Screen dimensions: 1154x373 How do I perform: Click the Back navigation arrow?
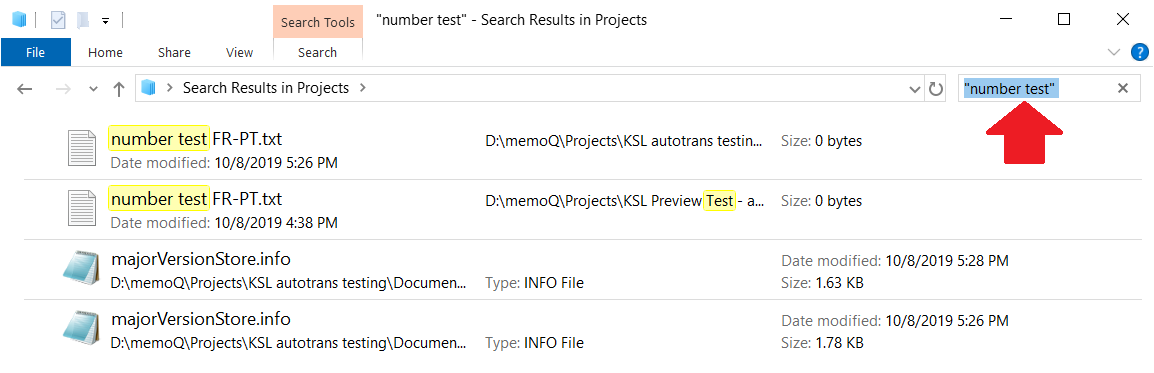(25, 89)
